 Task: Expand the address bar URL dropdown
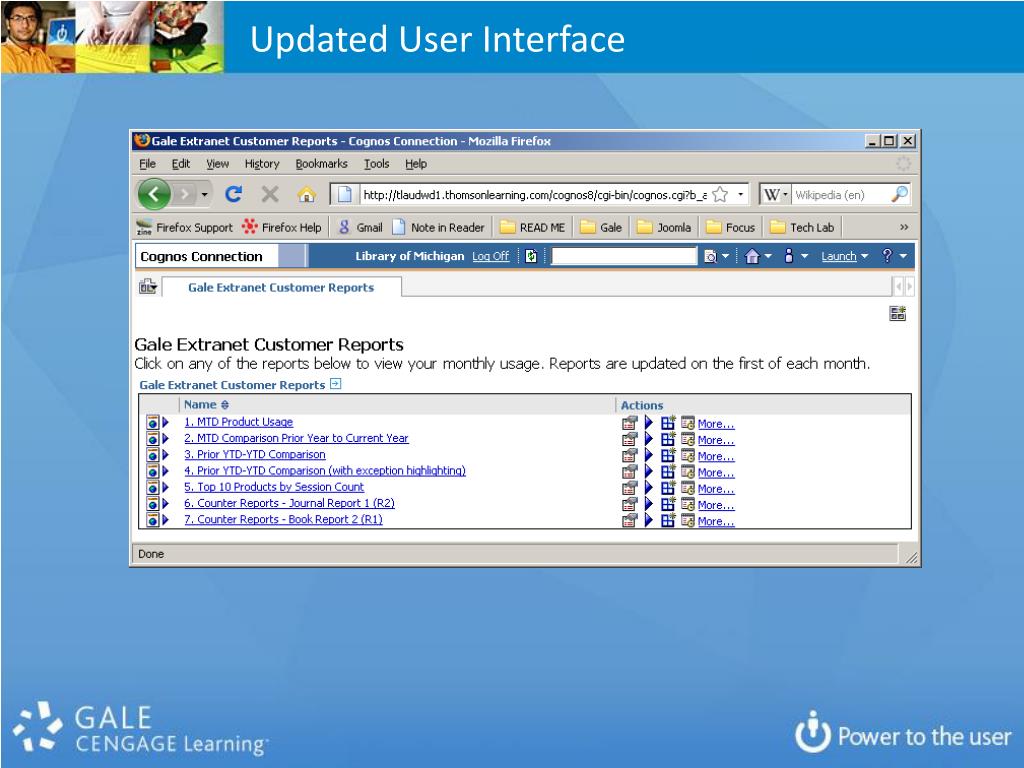[740, 194]
